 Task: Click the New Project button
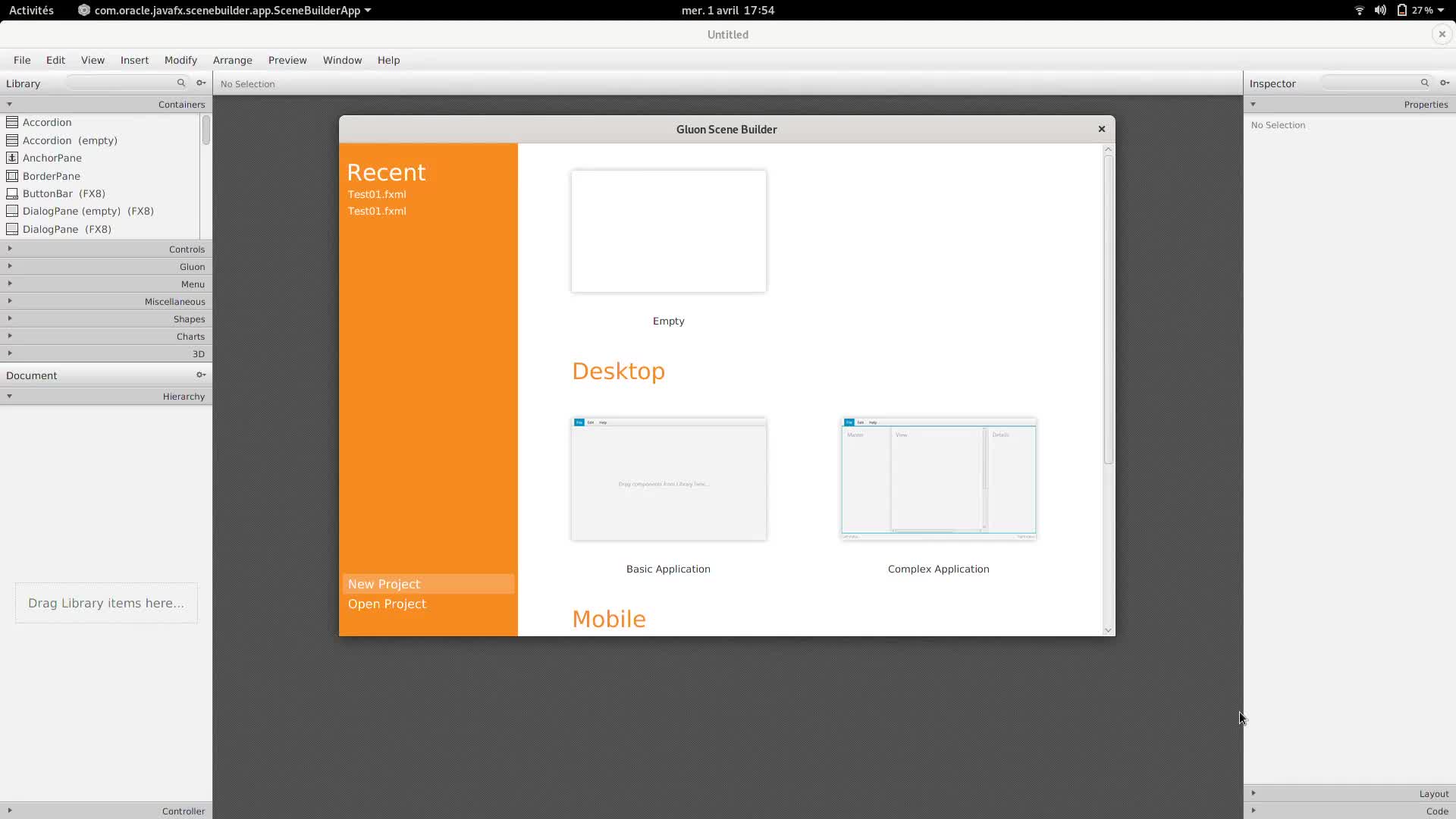click(x=384, y=583)
